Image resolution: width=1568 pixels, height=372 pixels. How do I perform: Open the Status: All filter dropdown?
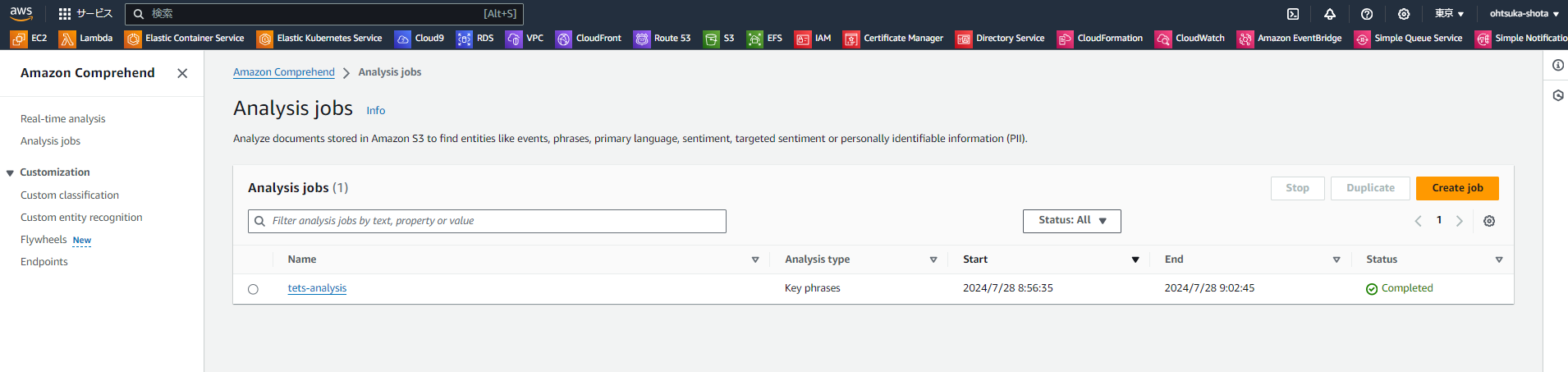[1071, 221]
